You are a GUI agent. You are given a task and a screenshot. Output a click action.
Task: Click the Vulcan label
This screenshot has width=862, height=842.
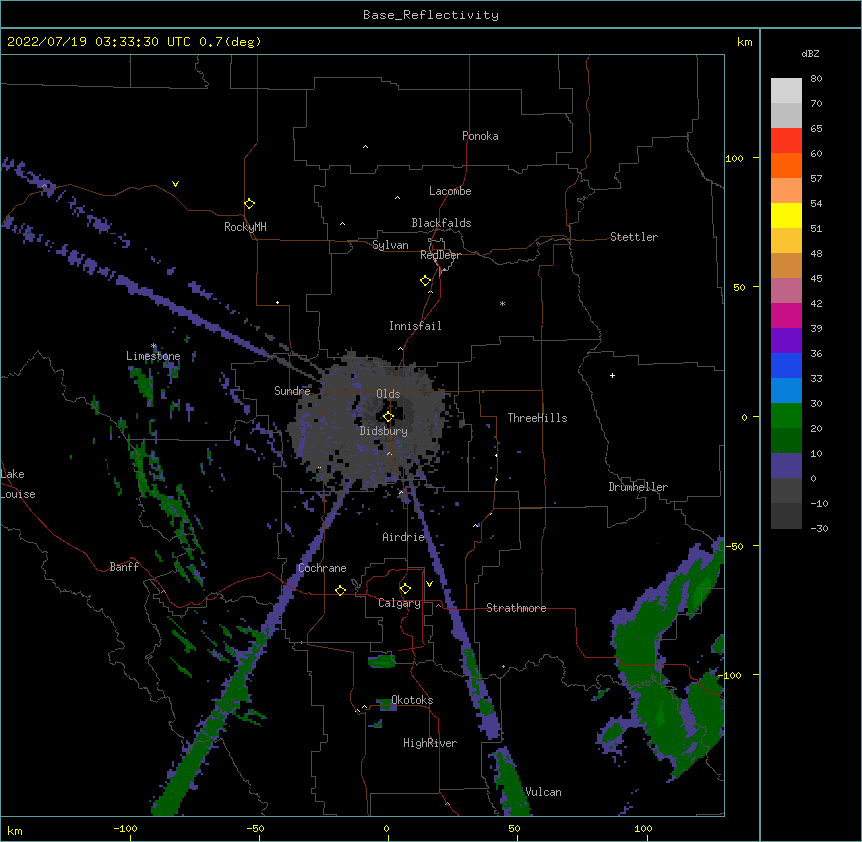[x=543, y=792]
